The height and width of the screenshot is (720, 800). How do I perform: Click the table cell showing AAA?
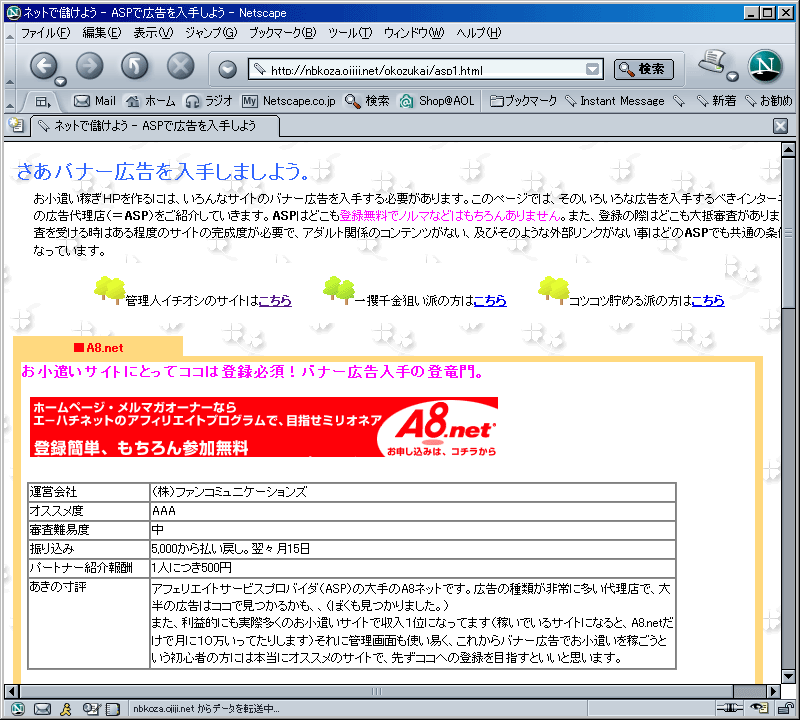tap(413, 511)
